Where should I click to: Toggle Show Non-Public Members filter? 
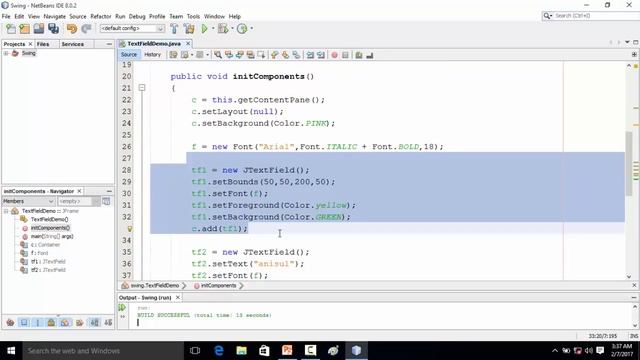[51, 322]
